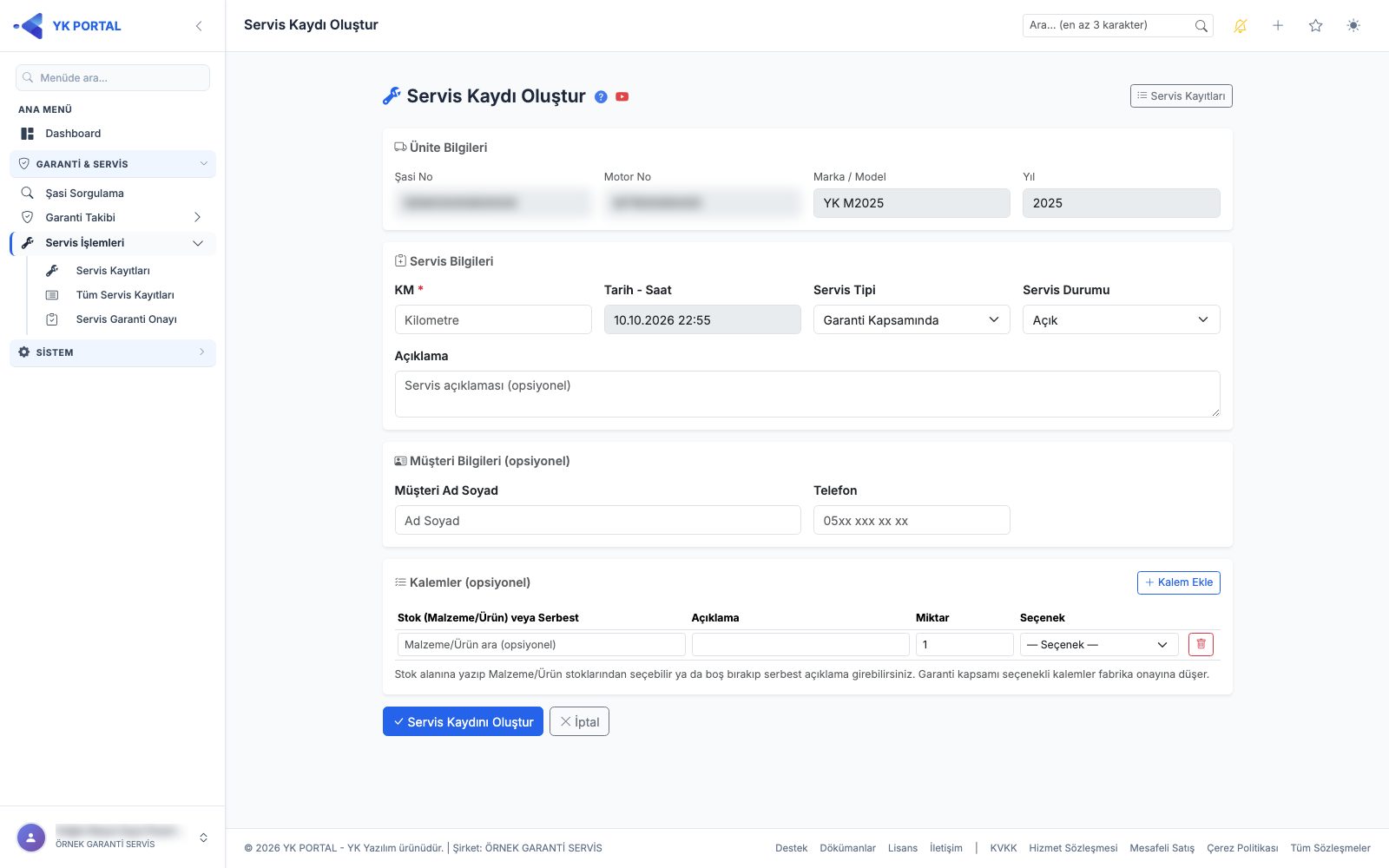Open the Servis Tipi dropdown

click(912, 319)
